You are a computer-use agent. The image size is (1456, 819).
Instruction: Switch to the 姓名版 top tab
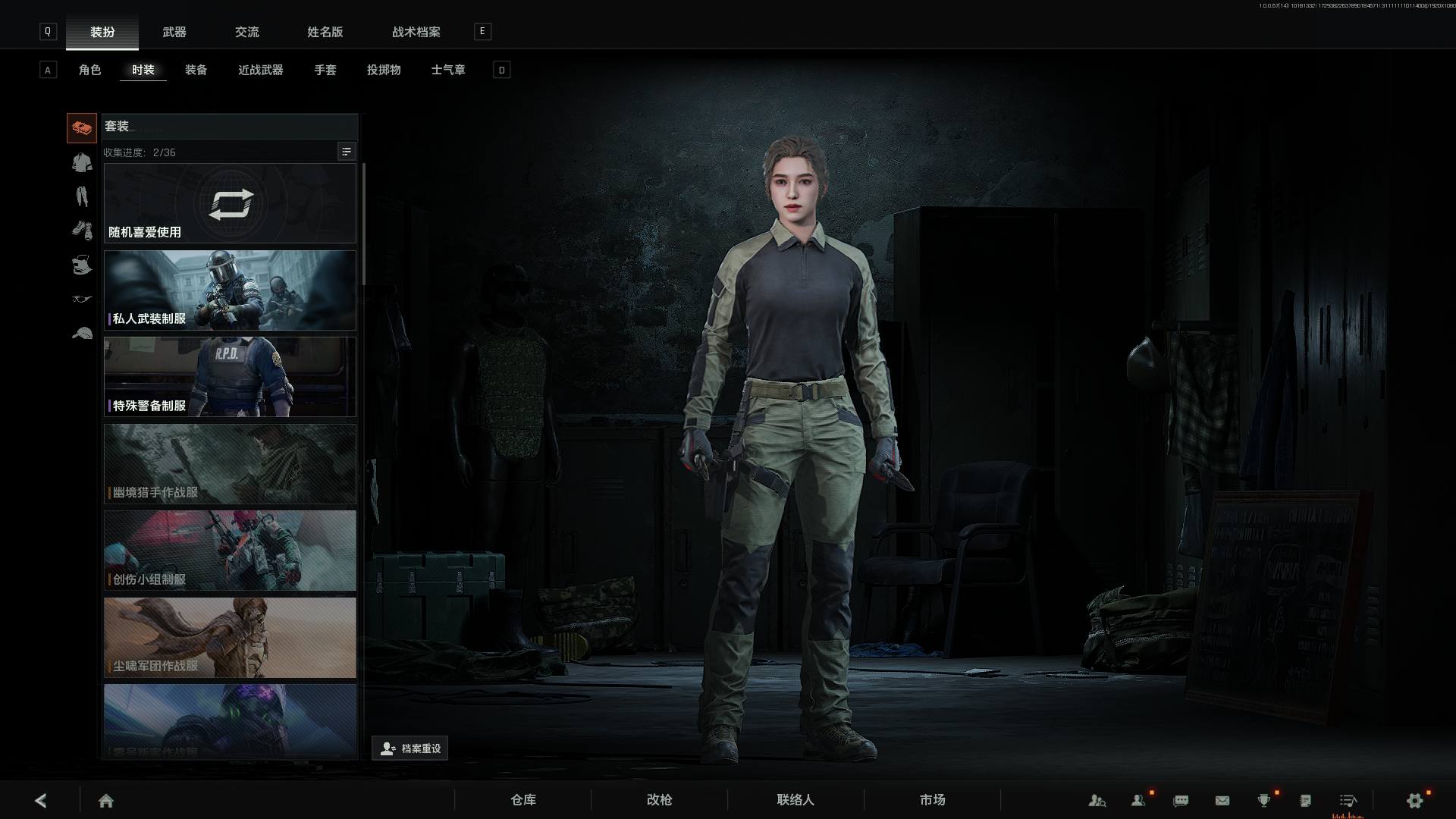(x=325, y=32)
